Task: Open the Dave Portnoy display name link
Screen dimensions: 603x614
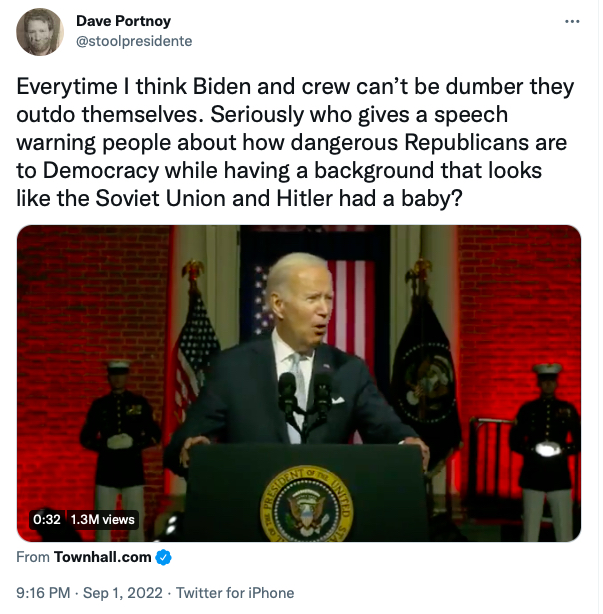Action: (x=123, y=21)
